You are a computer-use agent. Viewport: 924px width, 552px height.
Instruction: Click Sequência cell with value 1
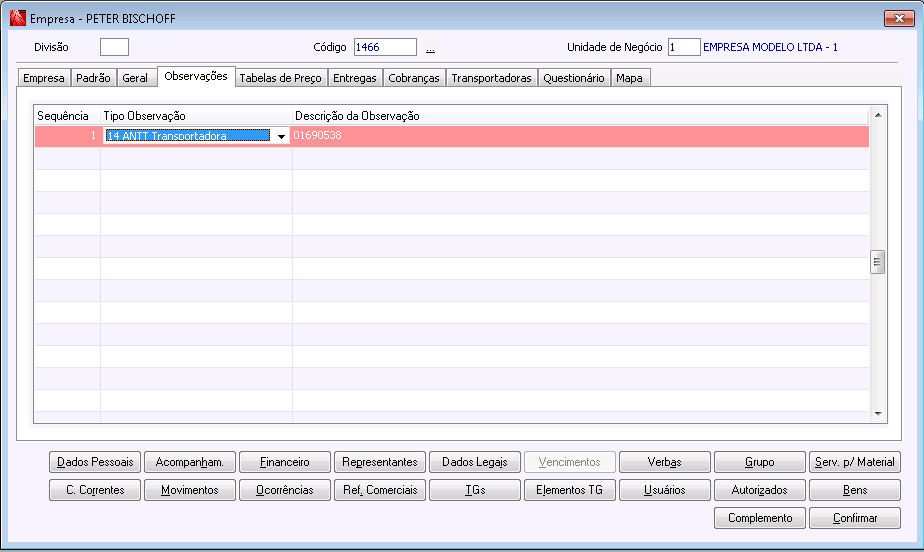coord(67,135)
